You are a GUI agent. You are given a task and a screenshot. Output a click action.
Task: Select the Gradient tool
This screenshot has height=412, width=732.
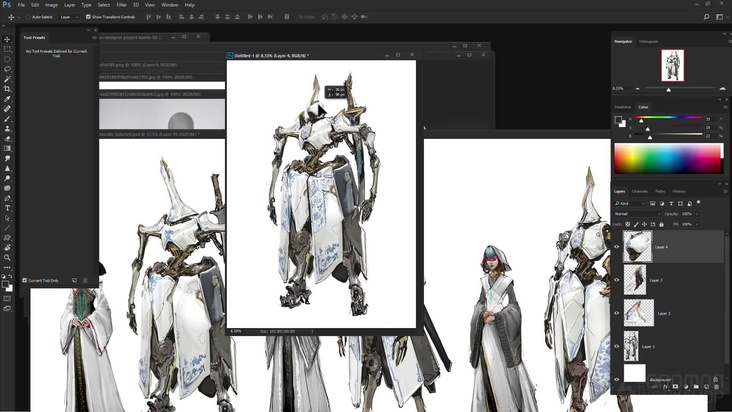coord(7,148)
